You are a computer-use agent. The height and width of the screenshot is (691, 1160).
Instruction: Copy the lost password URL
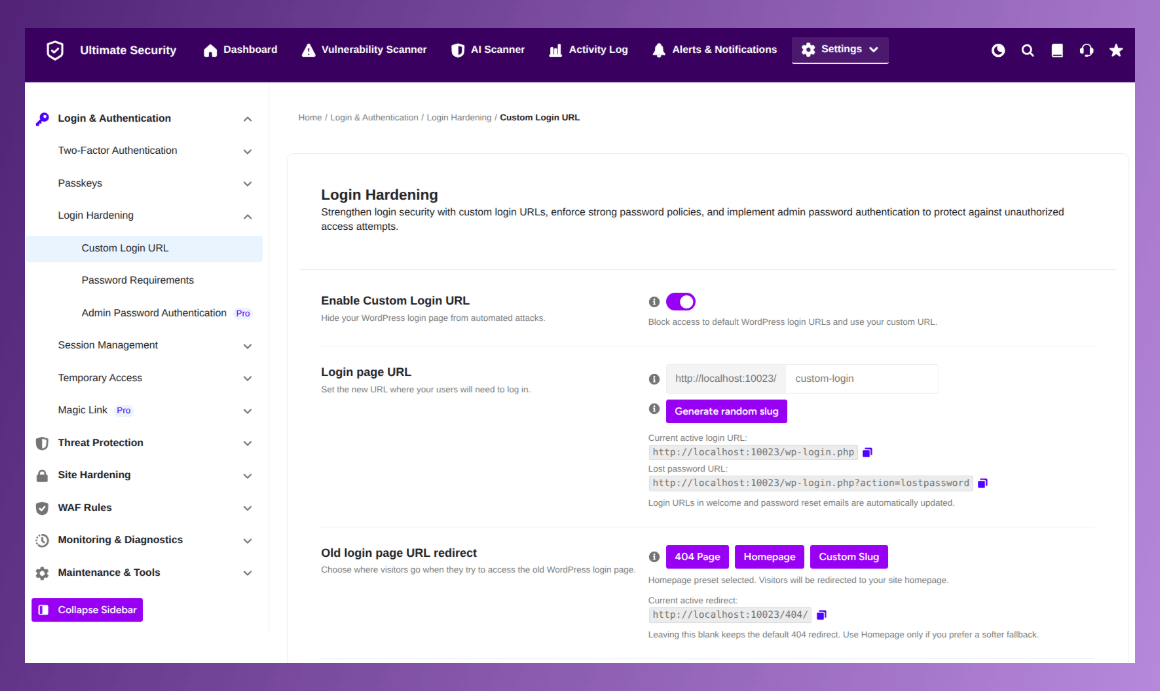(x=982, y=483)
